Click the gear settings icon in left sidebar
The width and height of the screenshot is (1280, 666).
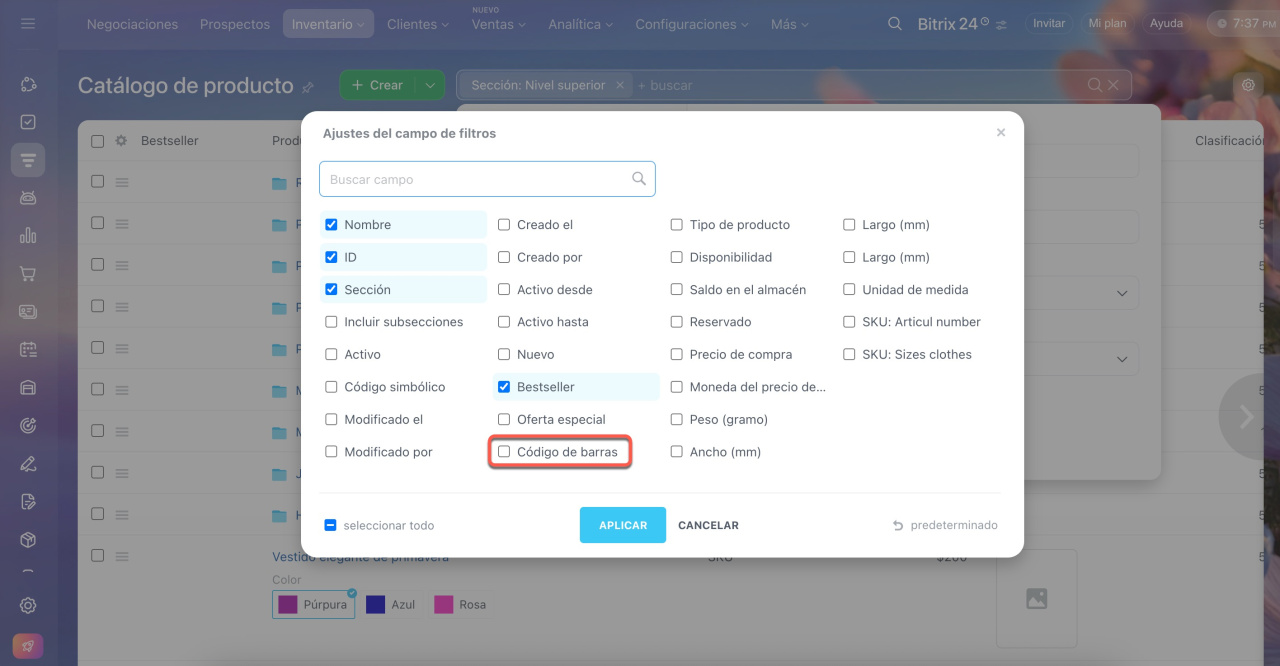coord(28,605)
